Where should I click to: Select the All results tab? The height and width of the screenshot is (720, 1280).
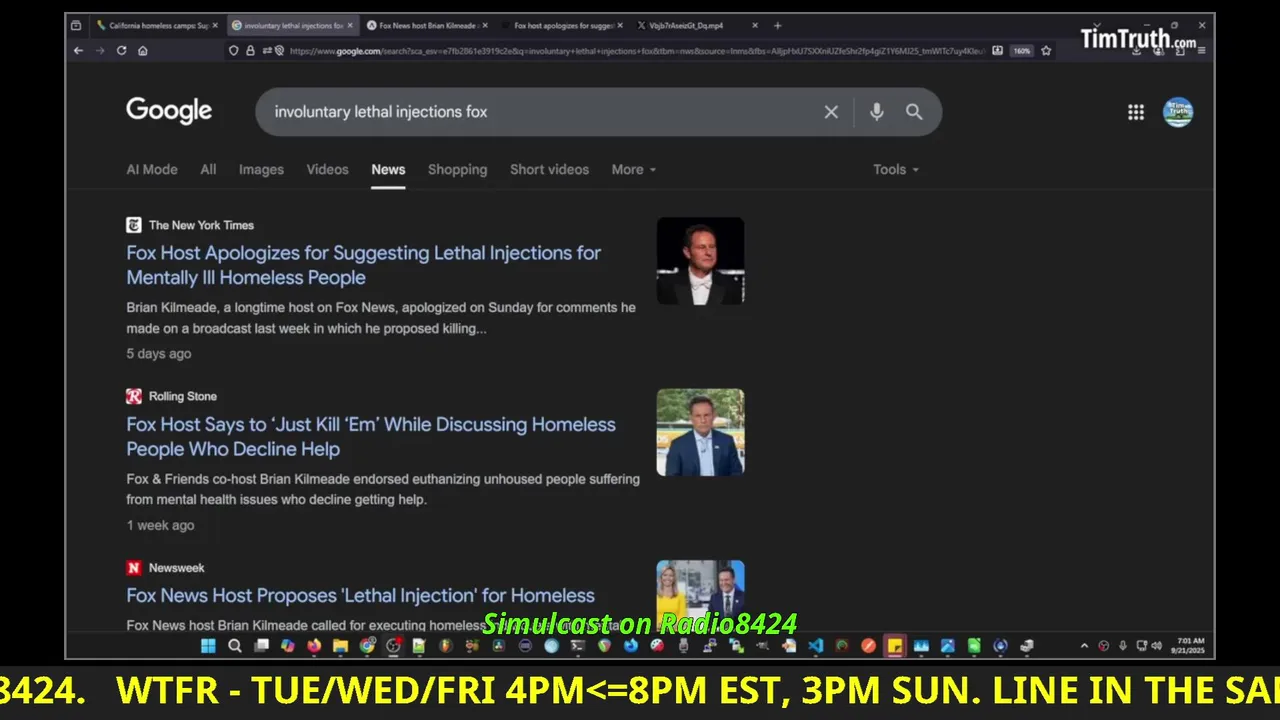coord(208,169)
